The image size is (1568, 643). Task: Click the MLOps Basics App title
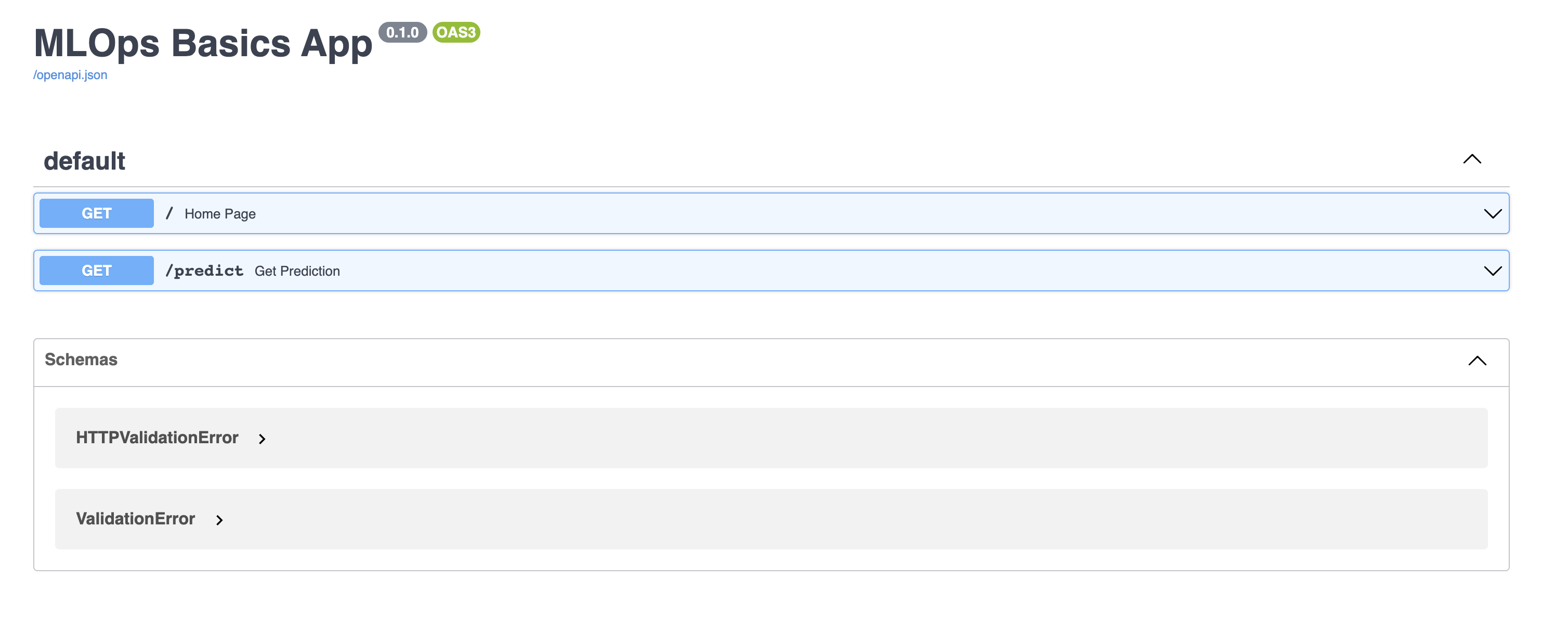tap(203, 44)
